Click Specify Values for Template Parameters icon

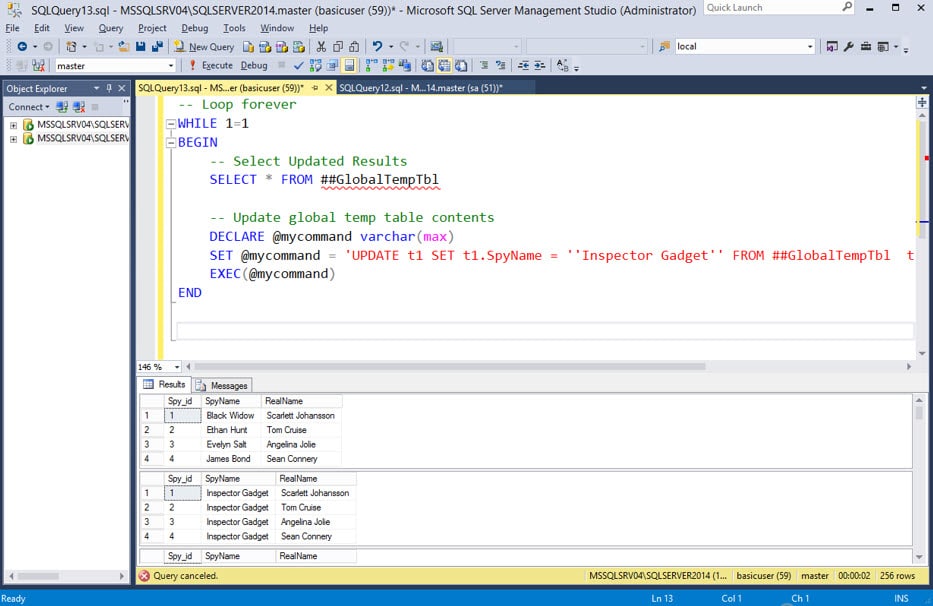(x=562, y=65)
